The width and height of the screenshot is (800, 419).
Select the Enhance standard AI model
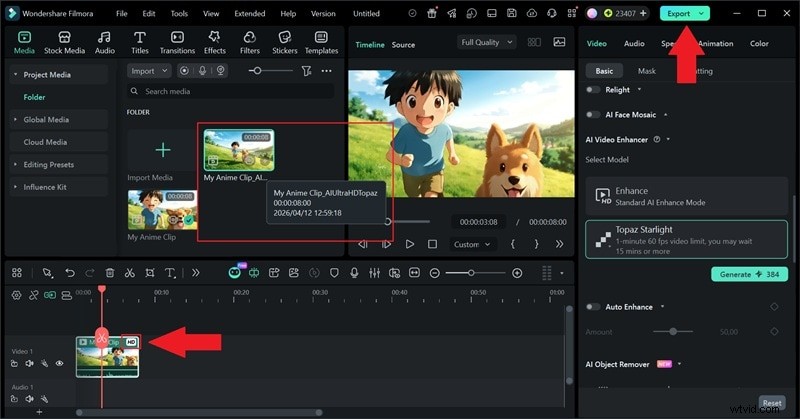687,196
